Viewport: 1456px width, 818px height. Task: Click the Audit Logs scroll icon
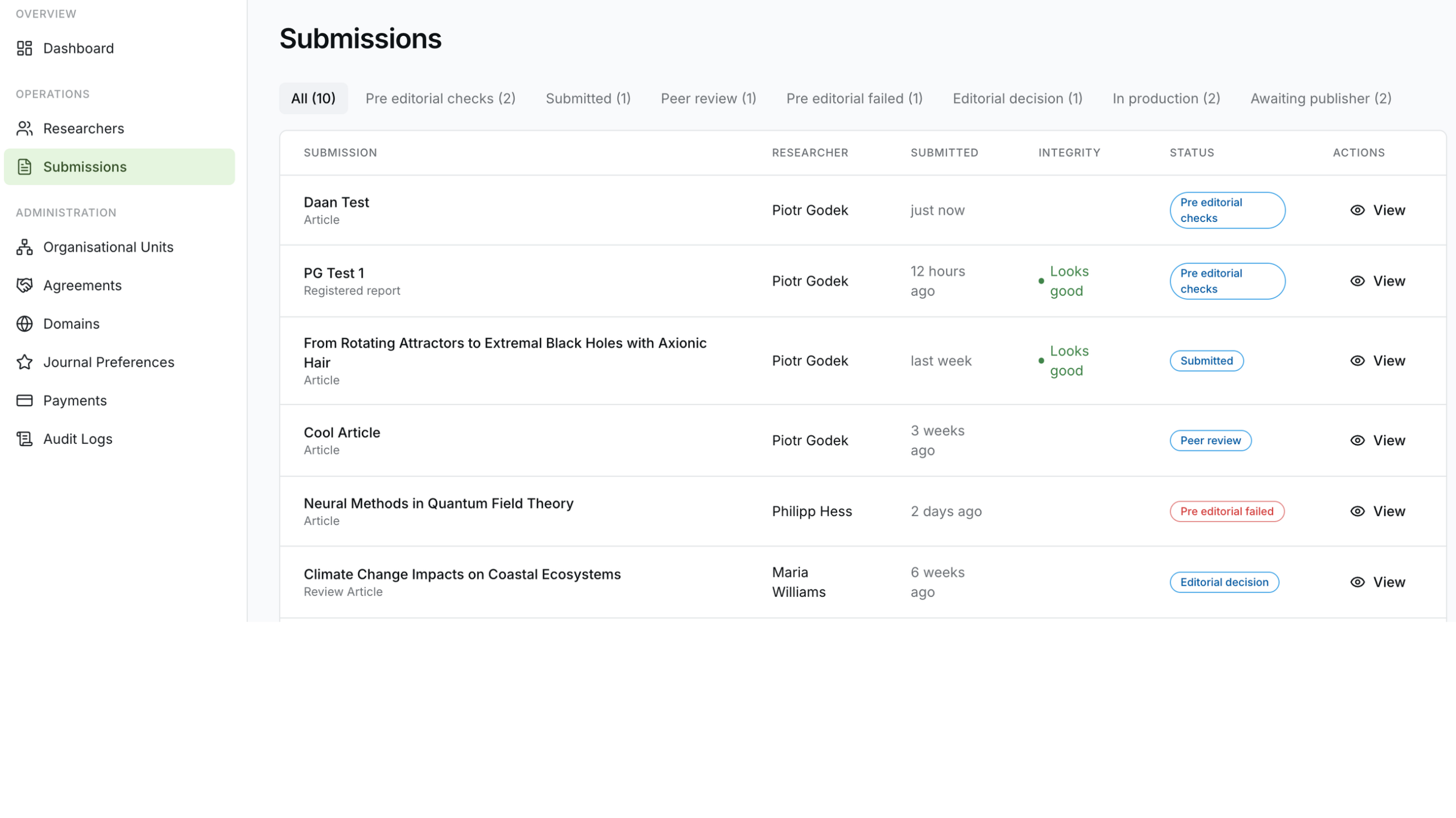[24, 439]
